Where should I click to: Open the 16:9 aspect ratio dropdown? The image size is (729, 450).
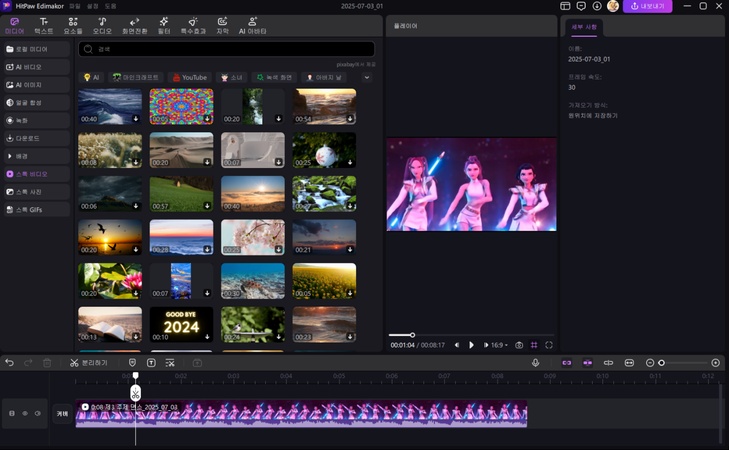pyautogui.click(x=500, y=345)
